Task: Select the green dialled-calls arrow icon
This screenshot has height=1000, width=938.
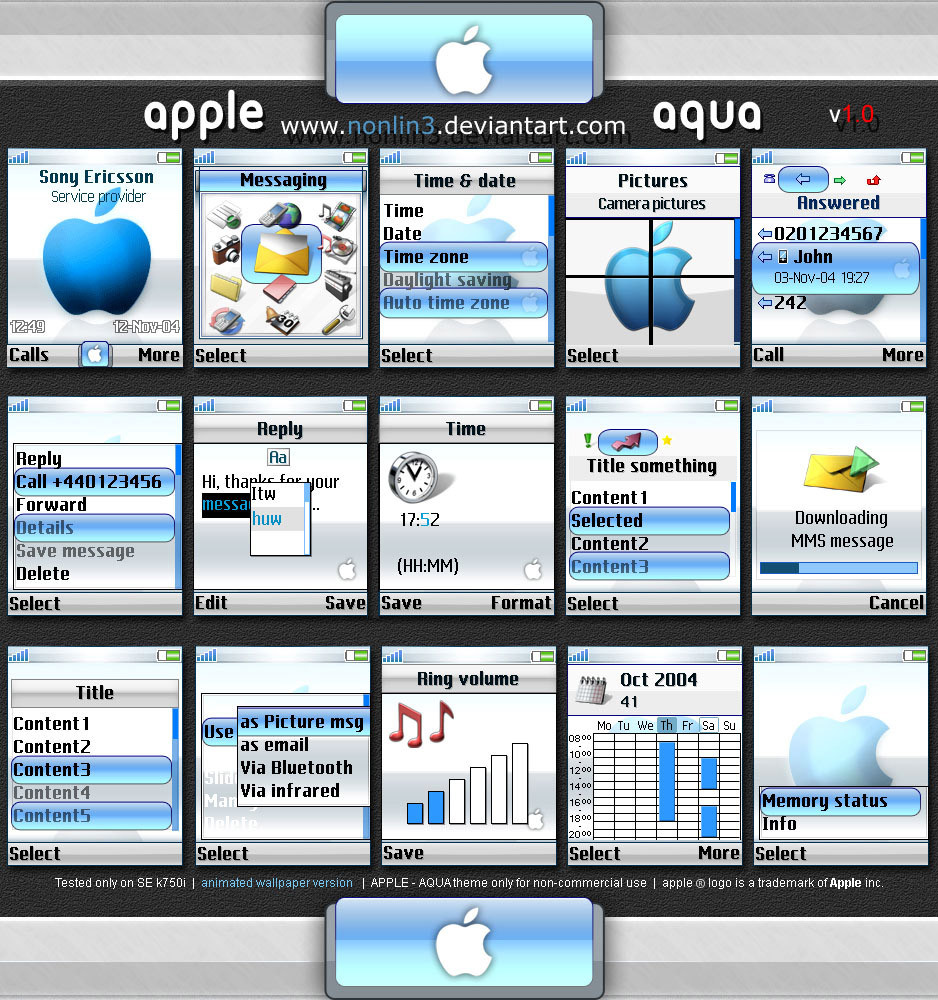Action: (840, 180)
